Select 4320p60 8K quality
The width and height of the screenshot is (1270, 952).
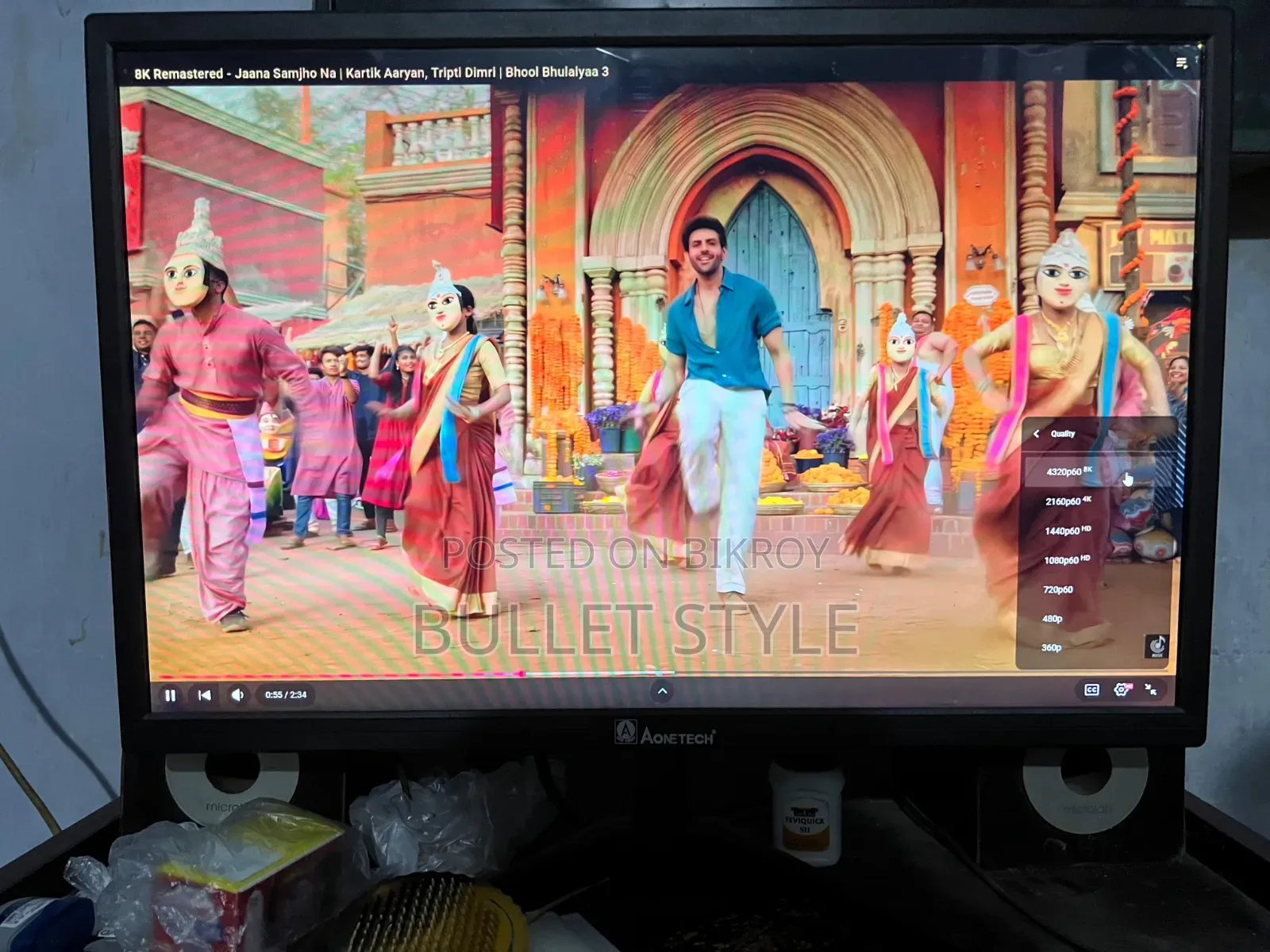[x=1097, y=471]
